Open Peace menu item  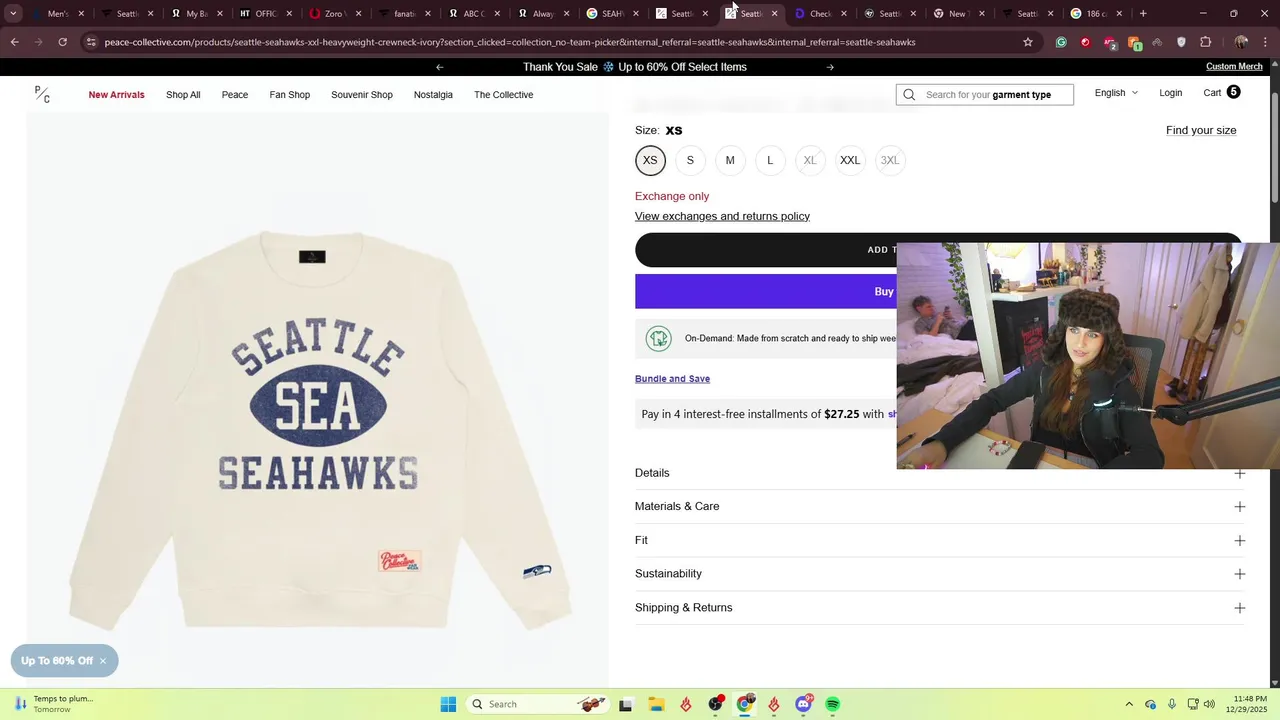pyautogui.click(x=235, y=95)
